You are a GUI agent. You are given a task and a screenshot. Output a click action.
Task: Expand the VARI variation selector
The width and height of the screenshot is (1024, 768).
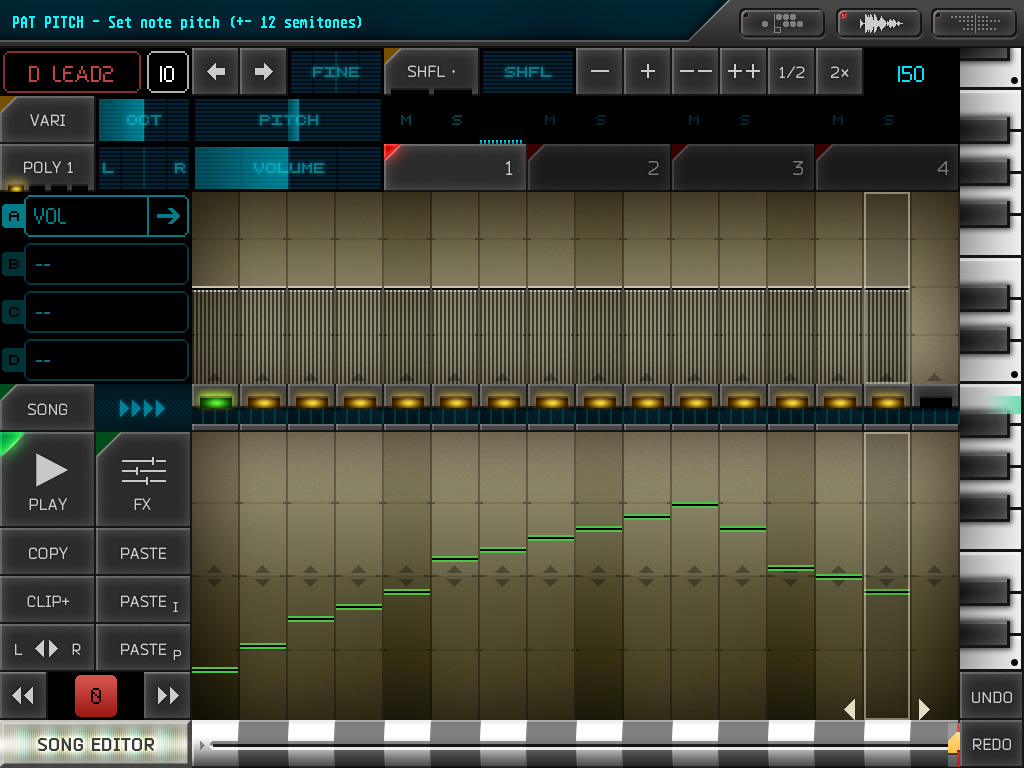click(x=48, y=120)
